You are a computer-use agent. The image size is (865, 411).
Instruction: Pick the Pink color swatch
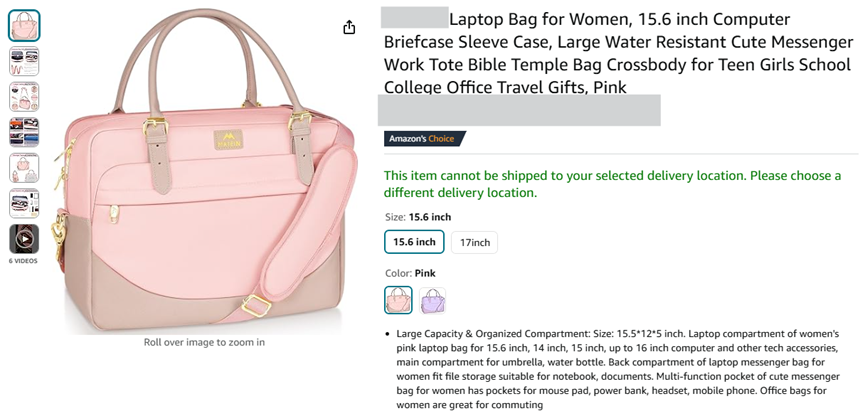tap(398, 299)
